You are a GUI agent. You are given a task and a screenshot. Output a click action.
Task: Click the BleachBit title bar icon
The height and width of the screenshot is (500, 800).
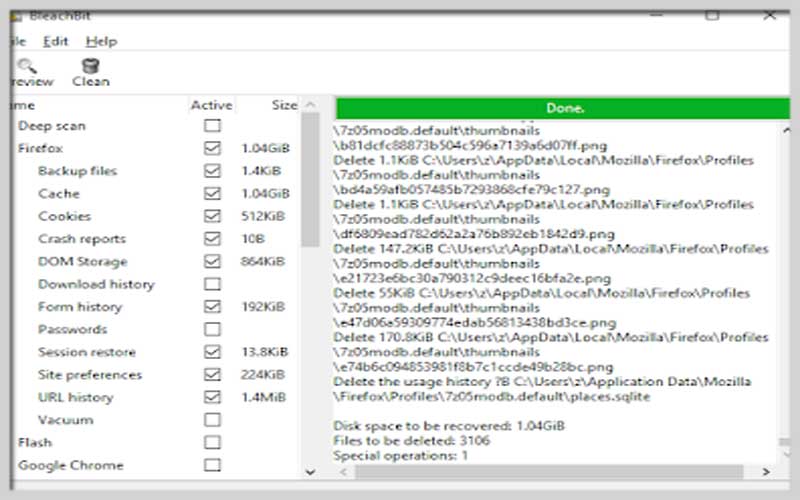pos(16,16)
